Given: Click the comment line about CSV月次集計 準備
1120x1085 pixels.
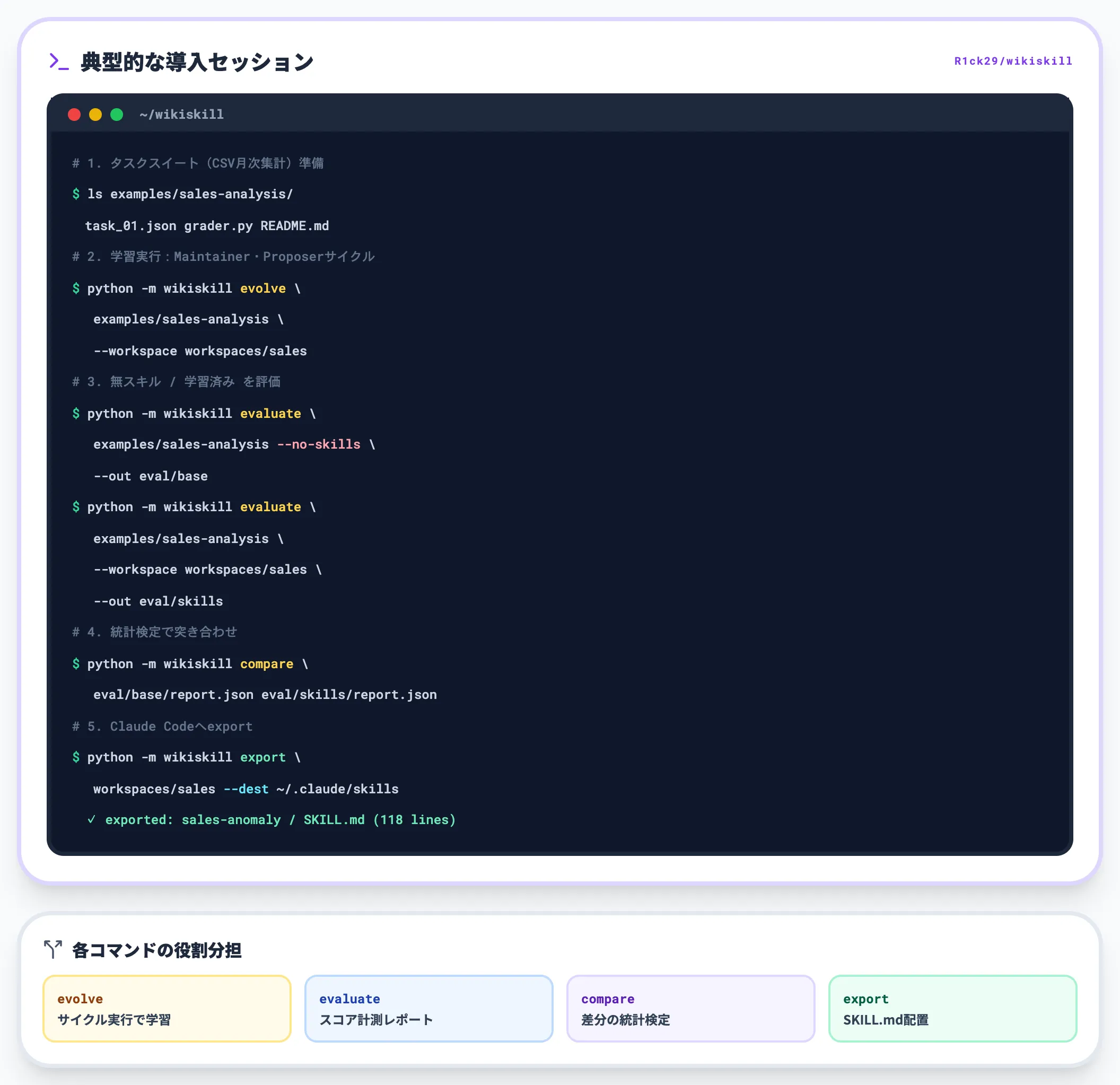Looking at the screenshot, I should click(x=198, y=163).
